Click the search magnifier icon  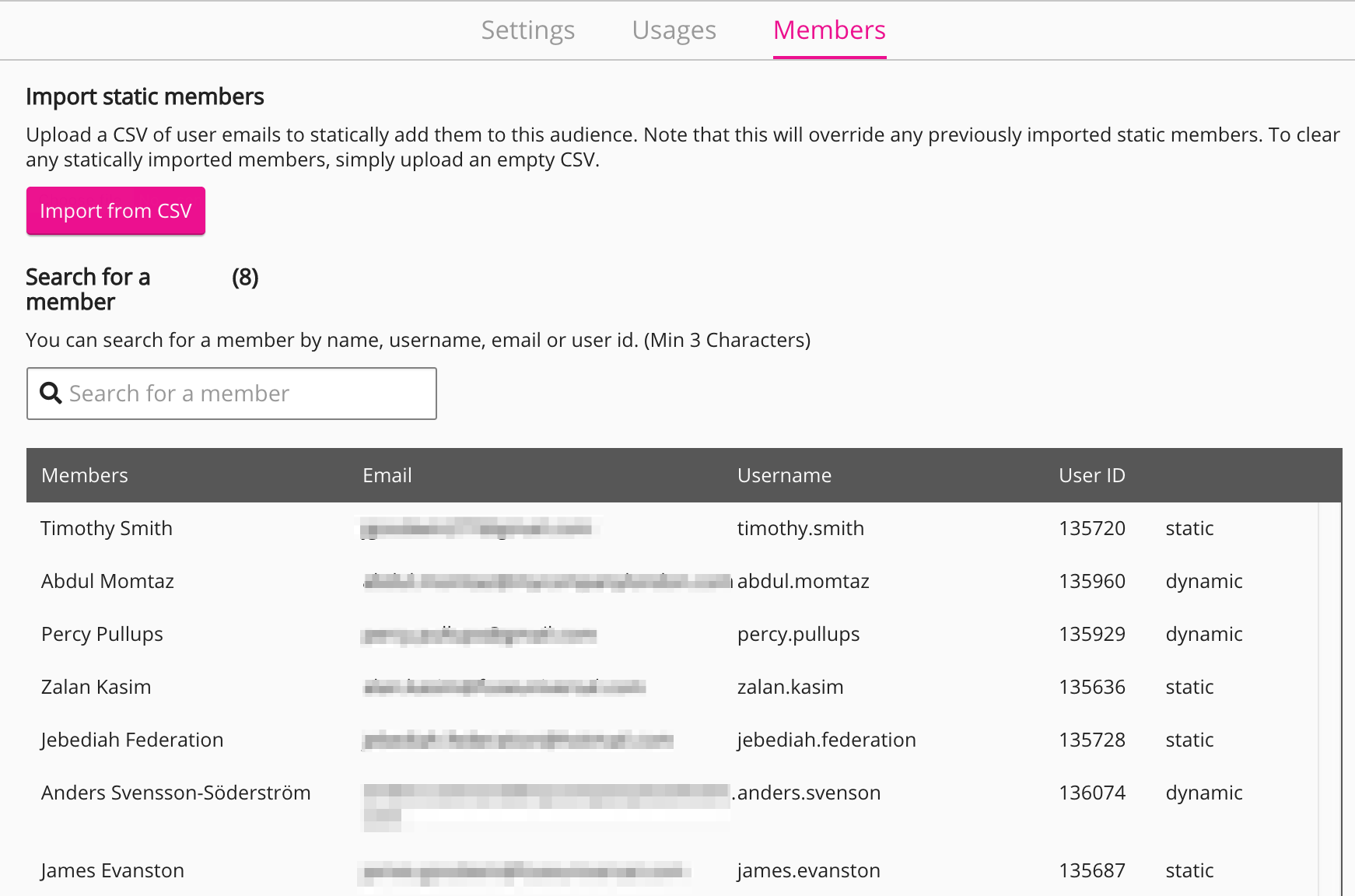click(51, 394)
